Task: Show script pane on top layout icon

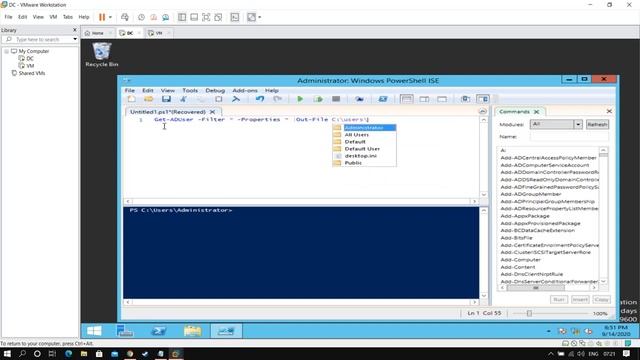Action: click(407, 99)
